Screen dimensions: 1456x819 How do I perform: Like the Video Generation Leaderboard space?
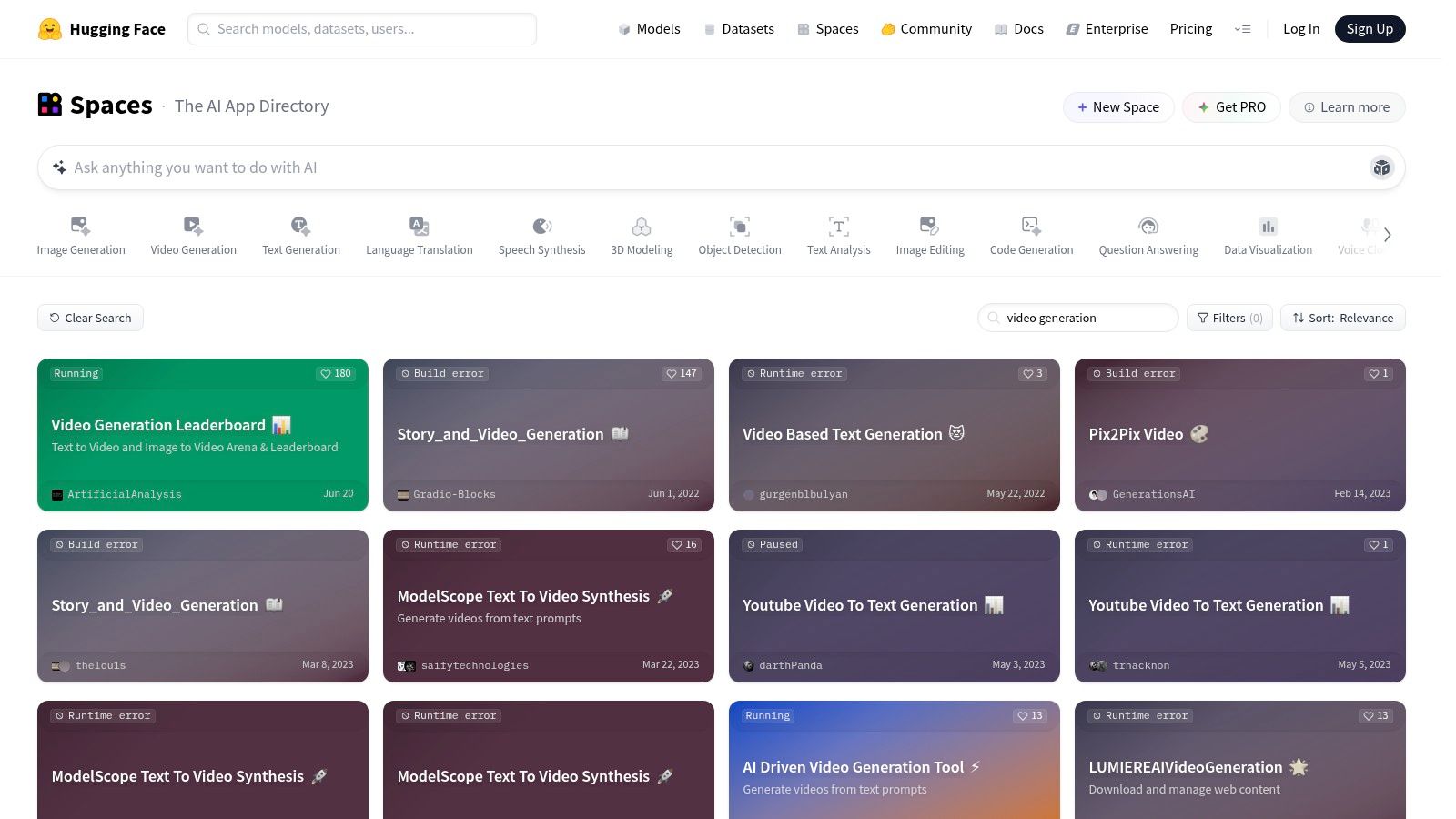tap(335, 373)
